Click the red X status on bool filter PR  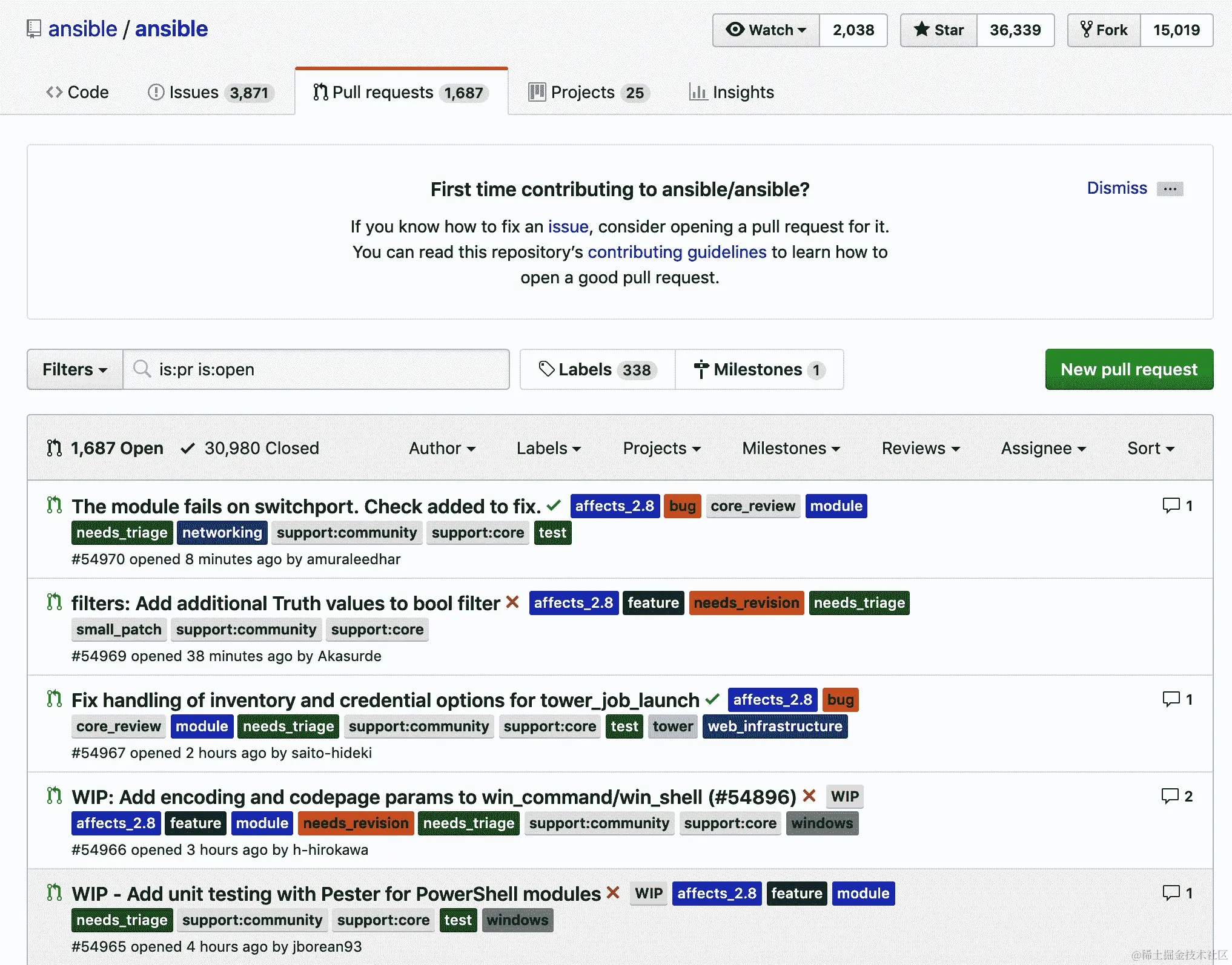click(512, 602)
